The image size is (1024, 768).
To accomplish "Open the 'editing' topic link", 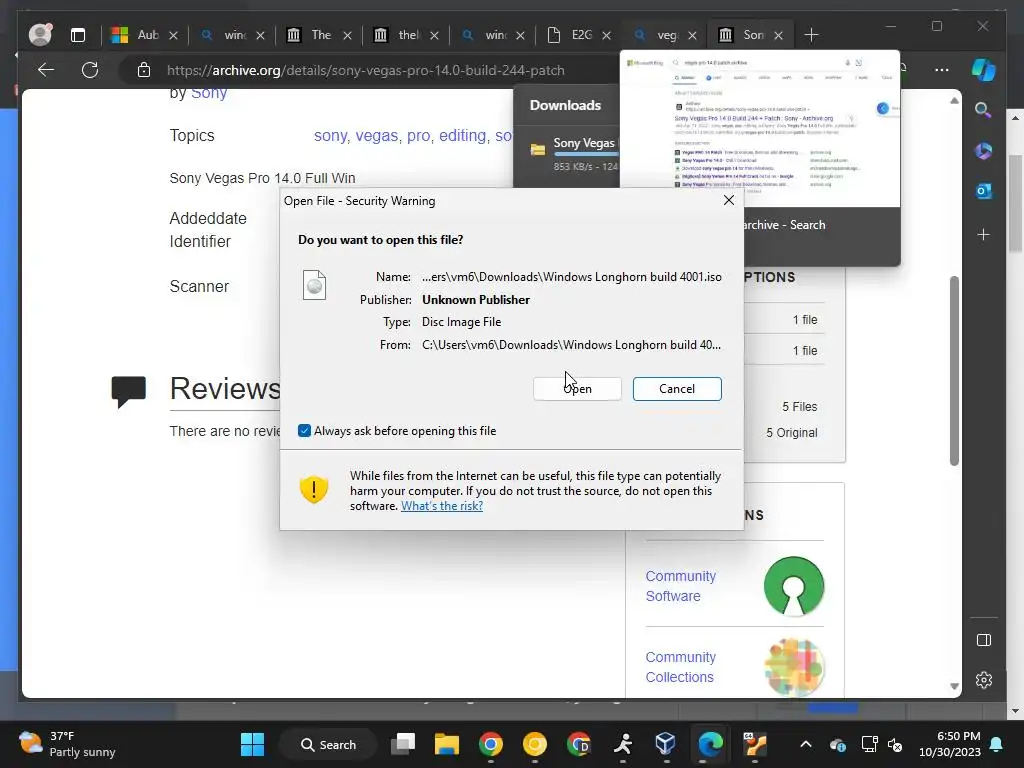I will (x=462, y=135).
